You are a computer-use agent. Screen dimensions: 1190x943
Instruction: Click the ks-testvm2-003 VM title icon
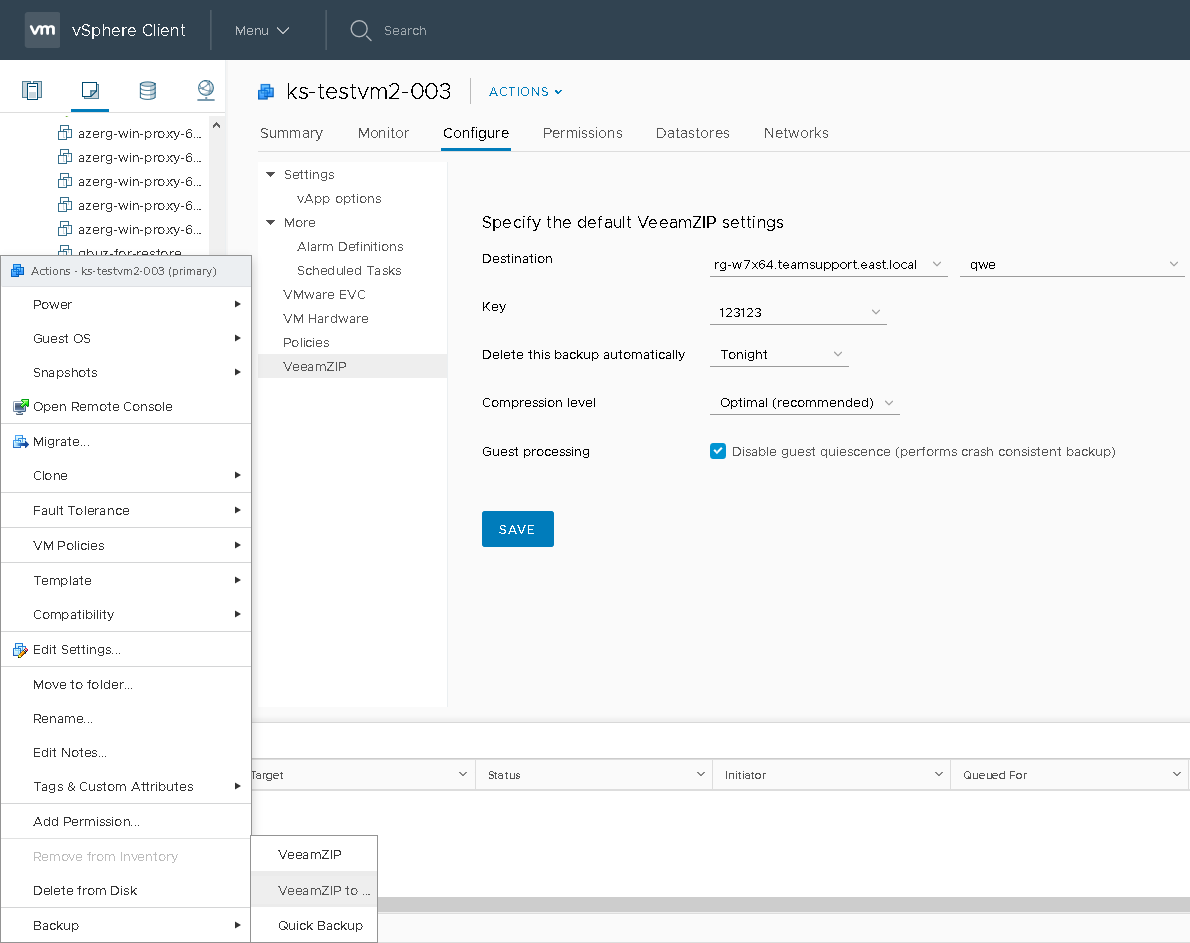point(266,92)
